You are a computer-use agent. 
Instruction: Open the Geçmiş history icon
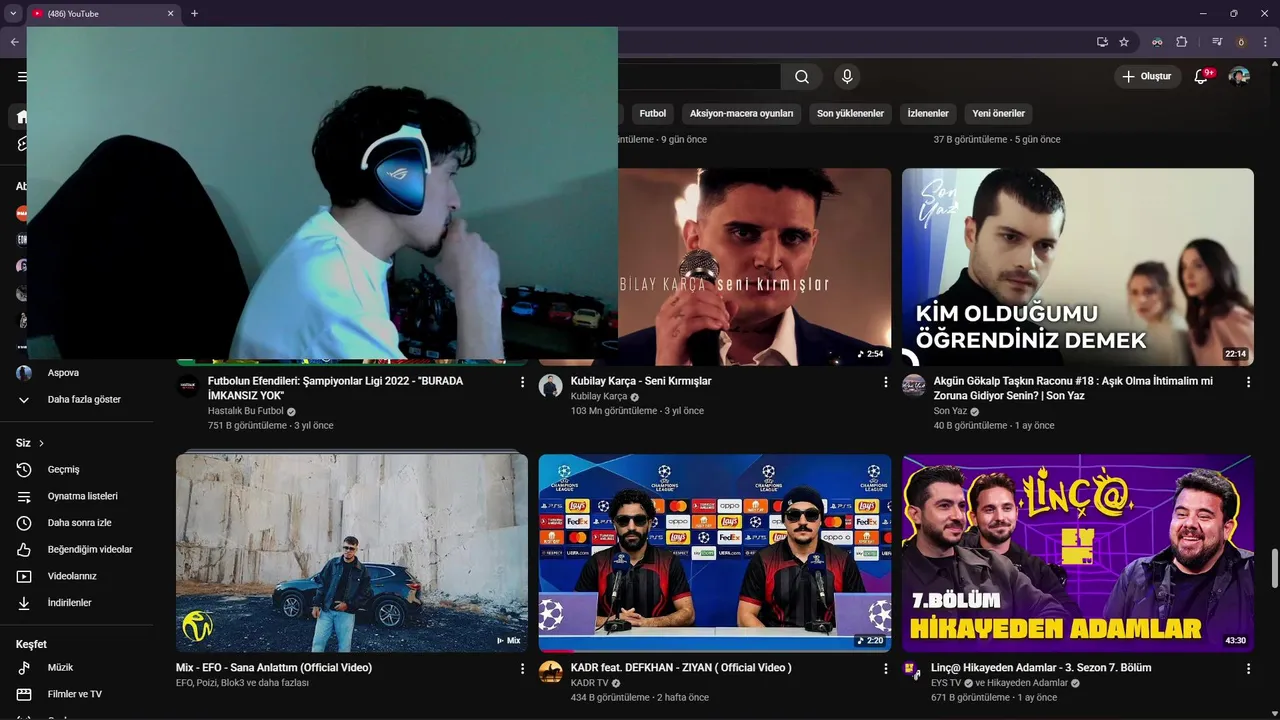(x=24, y=470)
